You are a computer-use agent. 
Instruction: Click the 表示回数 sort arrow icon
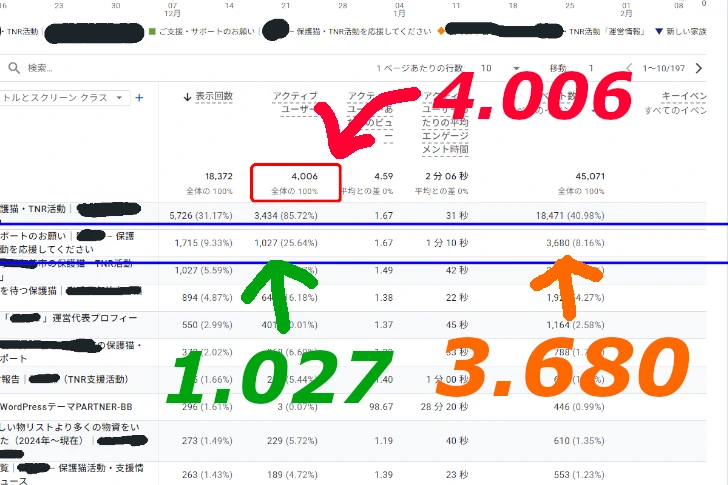click(188, 97)
